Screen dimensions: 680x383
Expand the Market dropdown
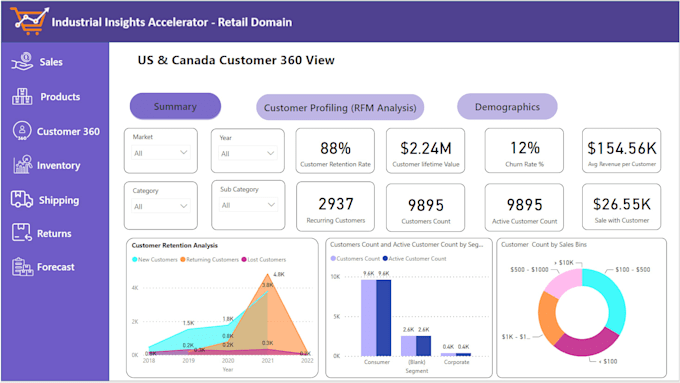[160, 153]
